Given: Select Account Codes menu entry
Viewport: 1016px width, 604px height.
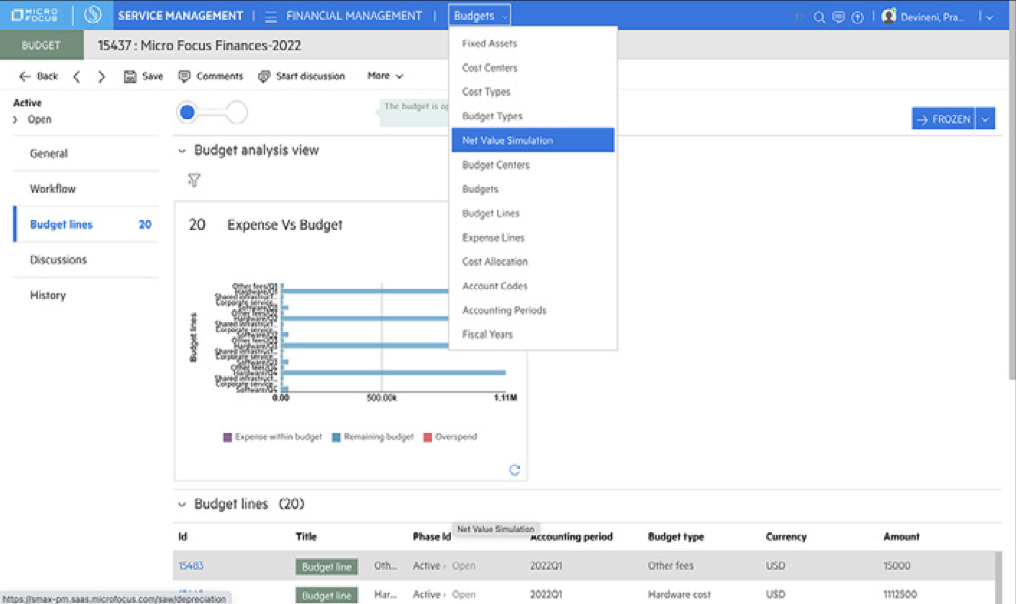Looking at the screenshot, I should pos(533,286).
